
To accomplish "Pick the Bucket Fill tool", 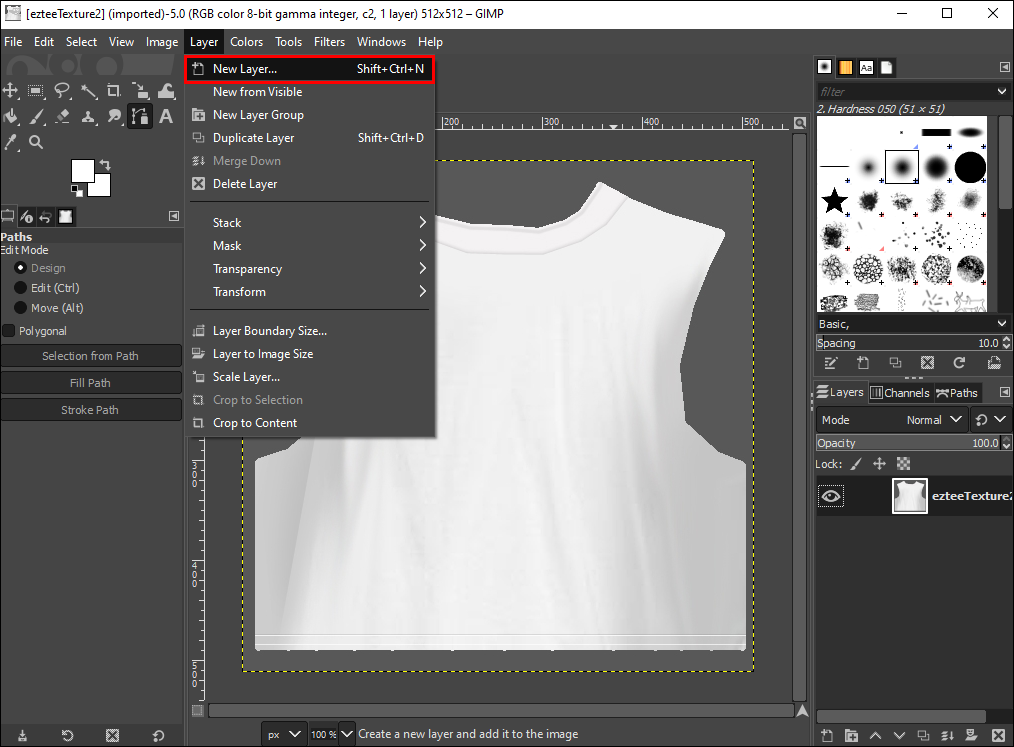I will [11, 116].
